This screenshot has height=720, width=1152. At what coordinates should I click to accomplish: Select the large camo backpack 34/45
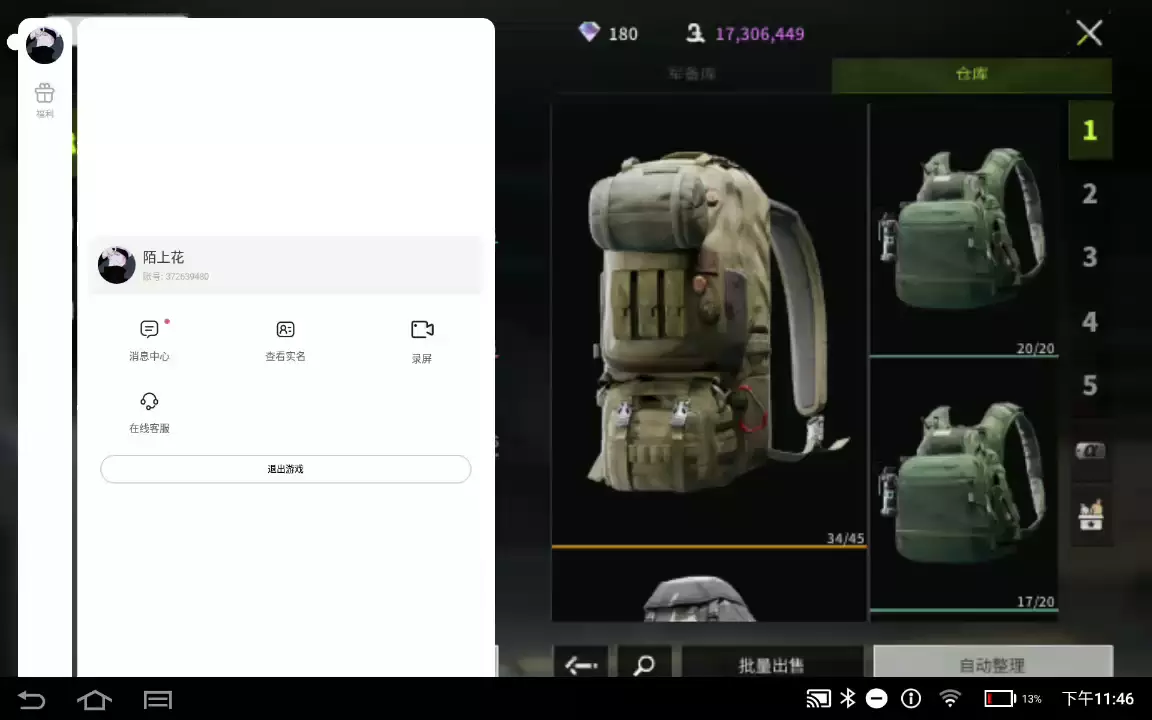[708, 325]
